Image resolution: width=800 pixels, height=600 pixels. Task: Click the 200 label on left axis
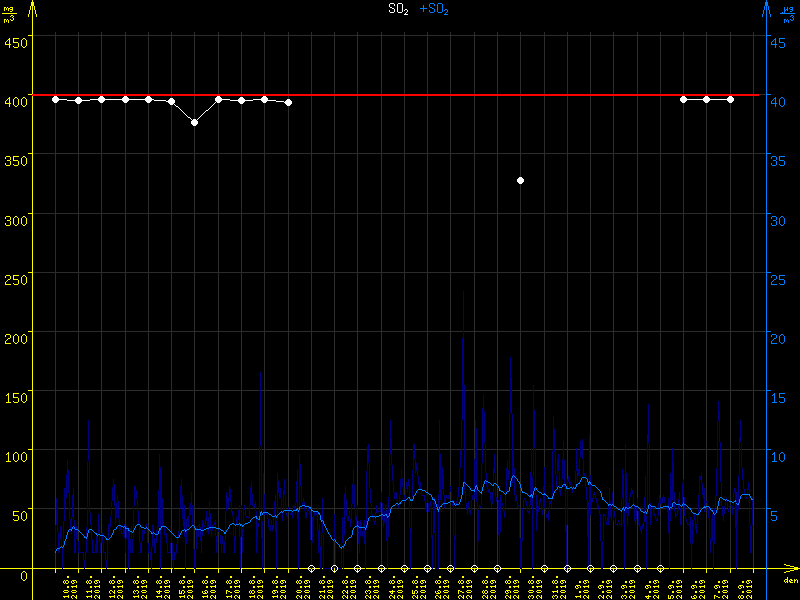pyautogui.click(x=14, y=338)
